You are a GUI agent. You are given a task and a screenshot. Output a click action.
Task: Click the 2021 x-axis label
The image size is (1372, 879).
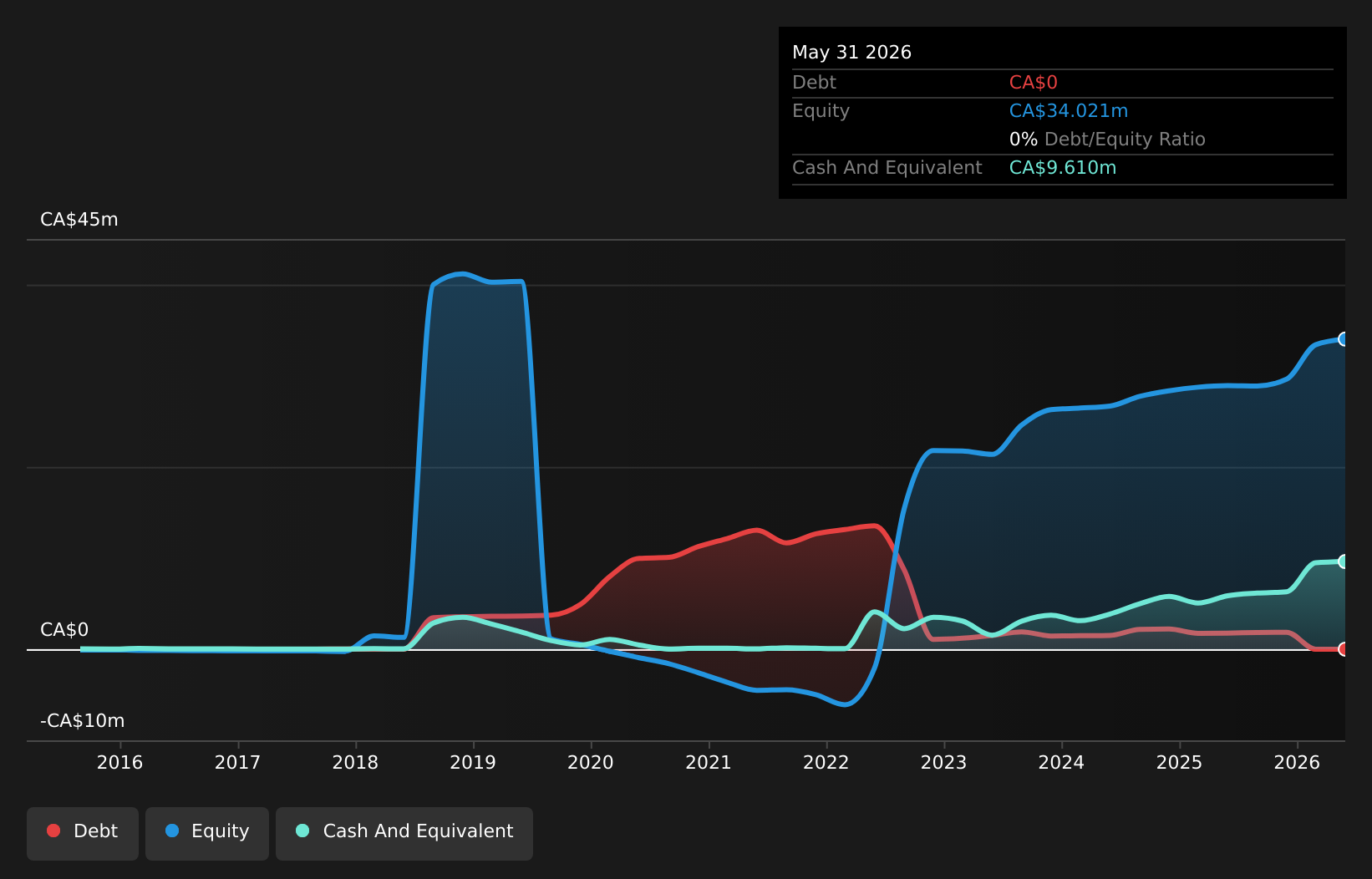pos(709,762)
